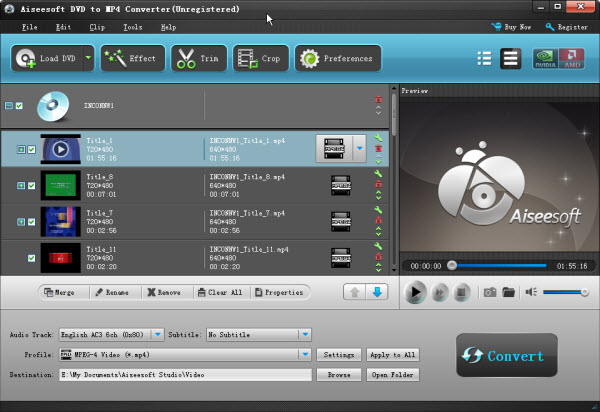The width and height of the screenshot is (600, 412).
Task: Adjust the preview volume slider
Action: pos(564,292)
